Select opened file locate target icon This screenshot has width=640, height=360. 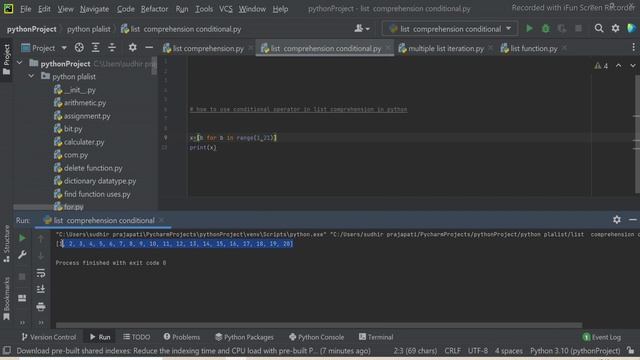79,48
